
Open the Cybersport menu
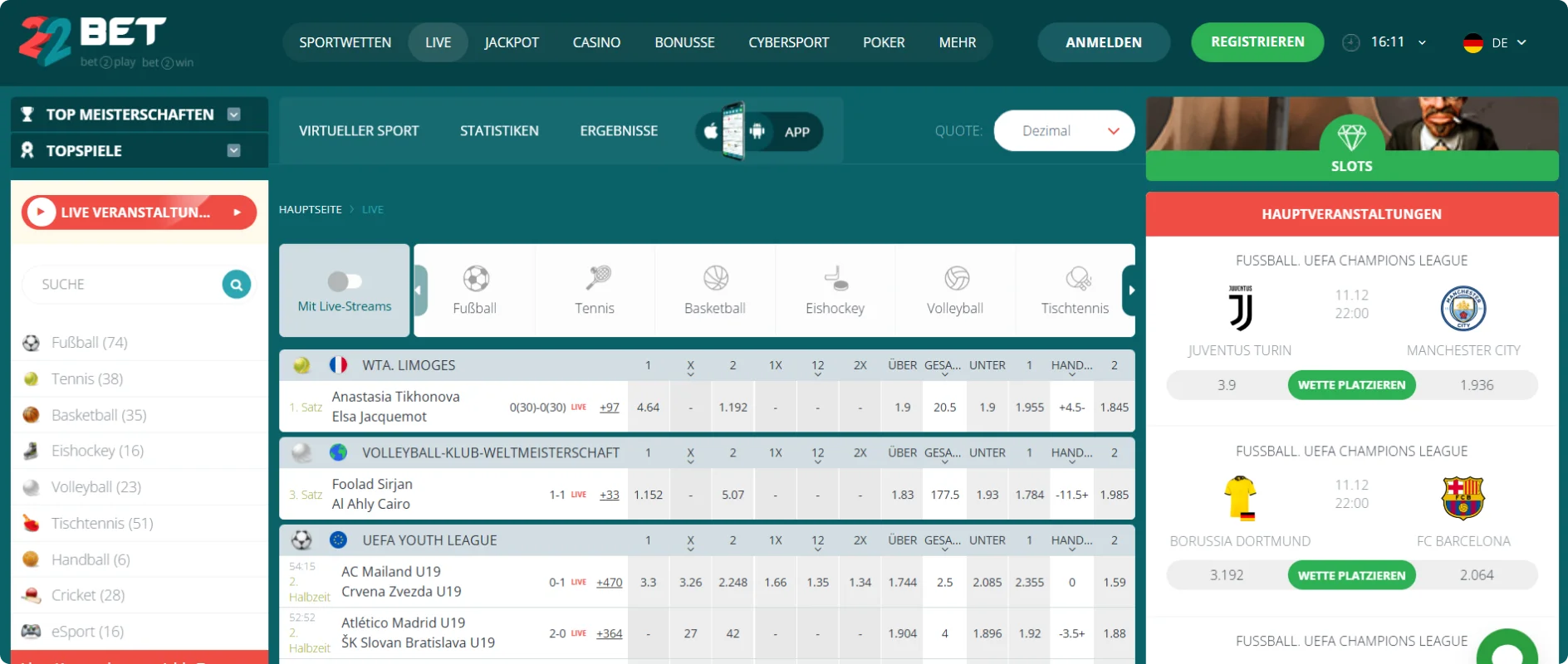789,42
